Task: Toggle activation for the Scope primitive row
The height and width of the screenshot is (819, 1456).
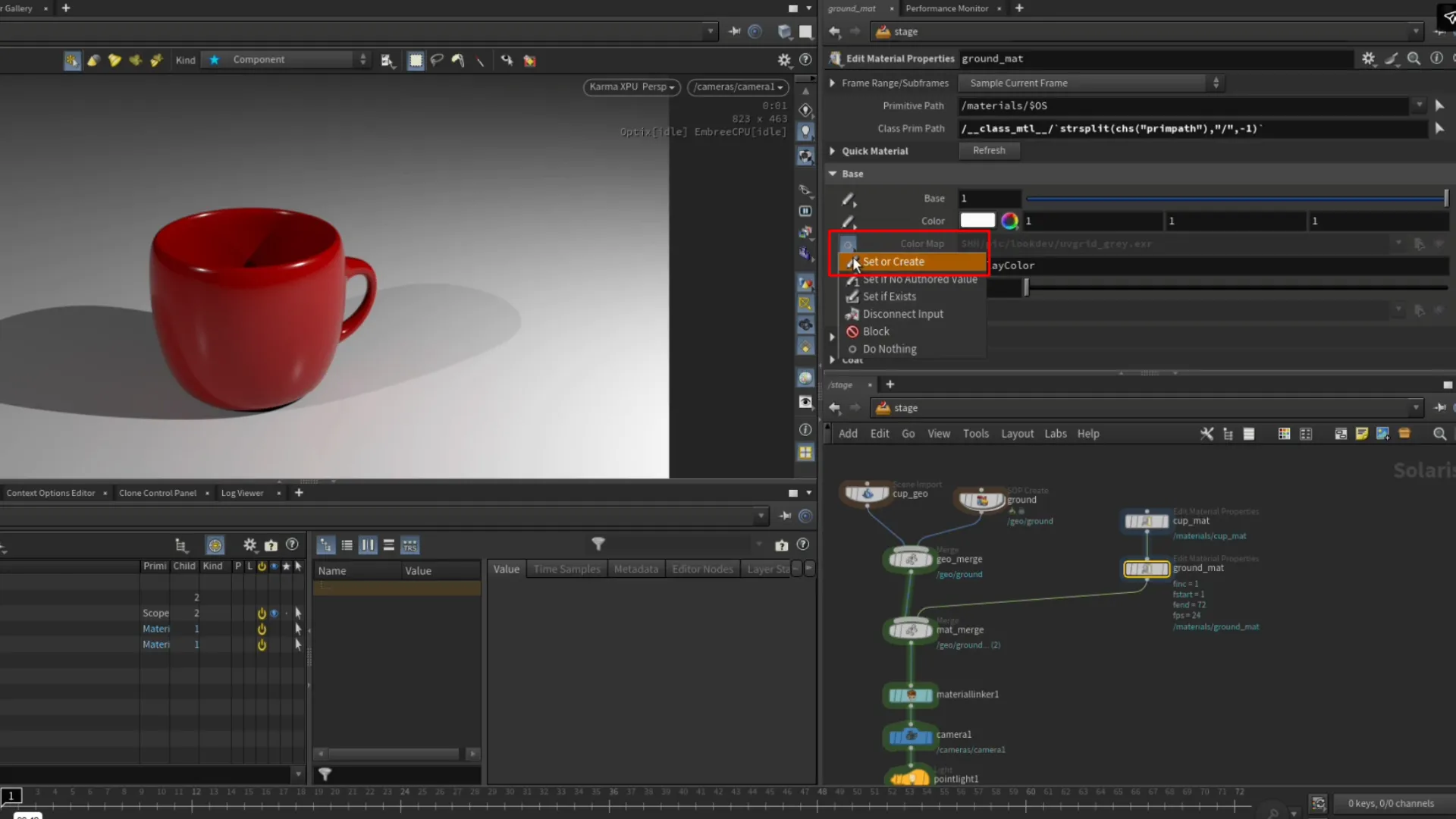Action: point(262,613)
